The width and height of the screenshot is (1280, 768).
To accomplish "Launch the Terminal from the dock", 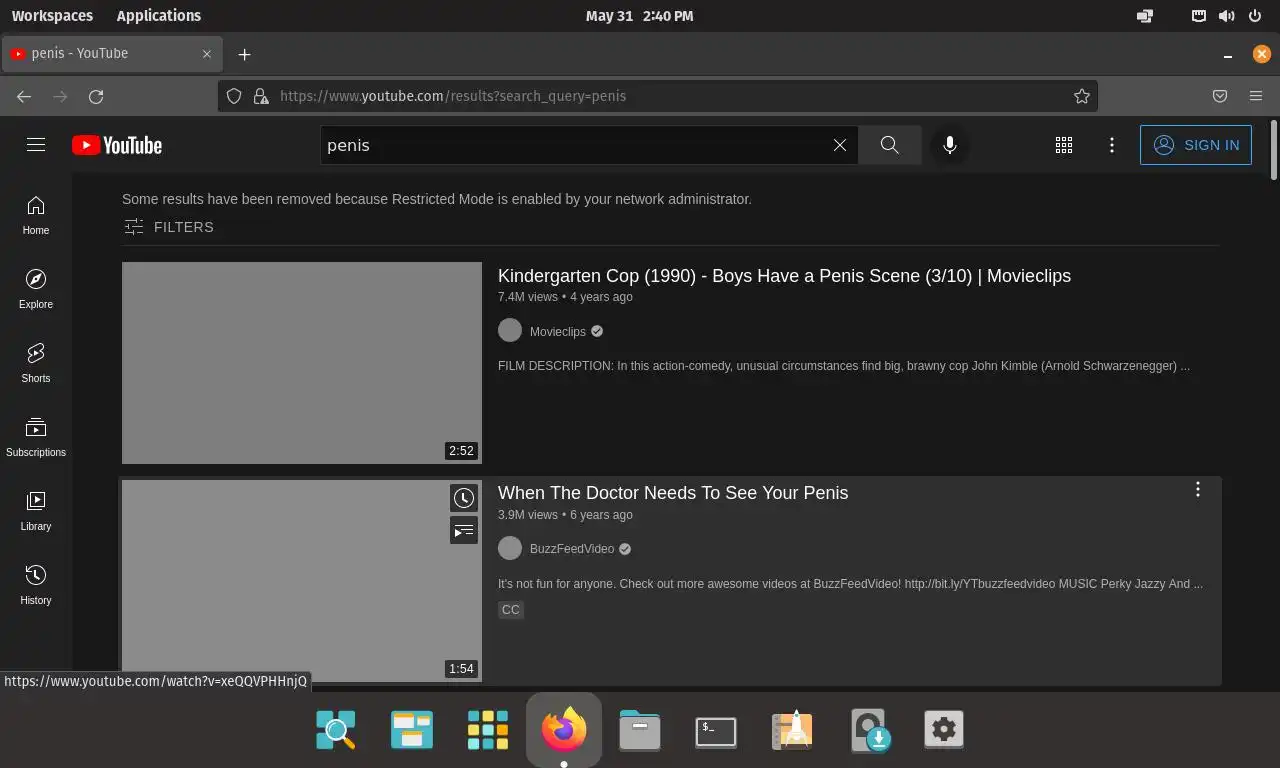I will pyautogui.click(x=716, y=730).
